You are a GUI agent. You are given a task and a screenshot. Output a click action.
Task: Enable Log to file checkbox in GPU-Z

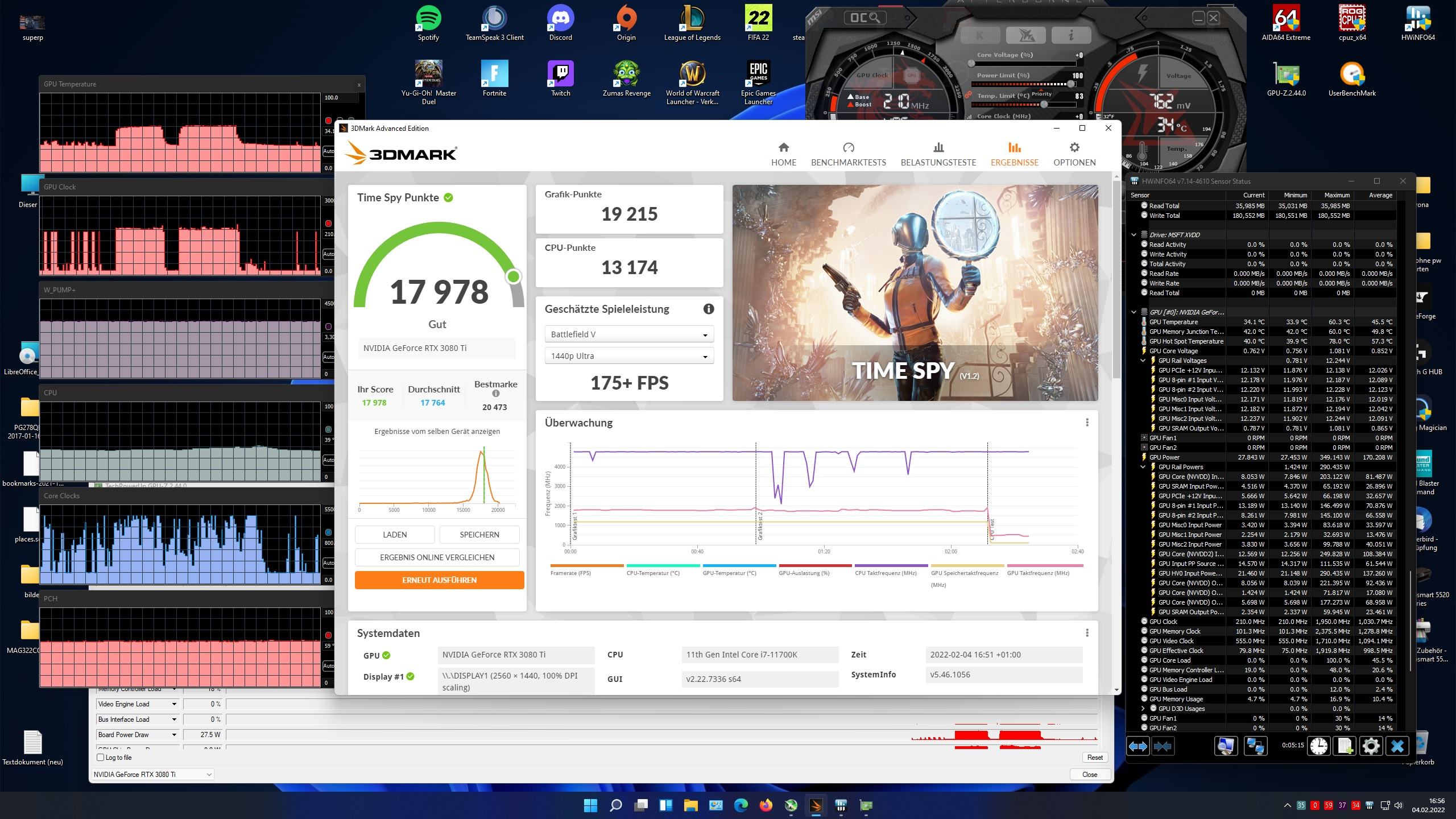(101, 758)
